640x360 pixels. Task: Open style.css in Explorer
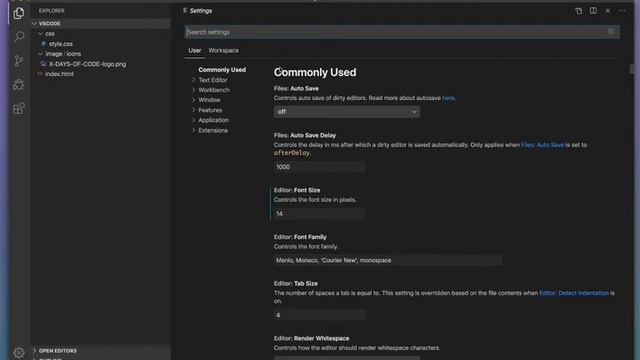click(61, 44)
